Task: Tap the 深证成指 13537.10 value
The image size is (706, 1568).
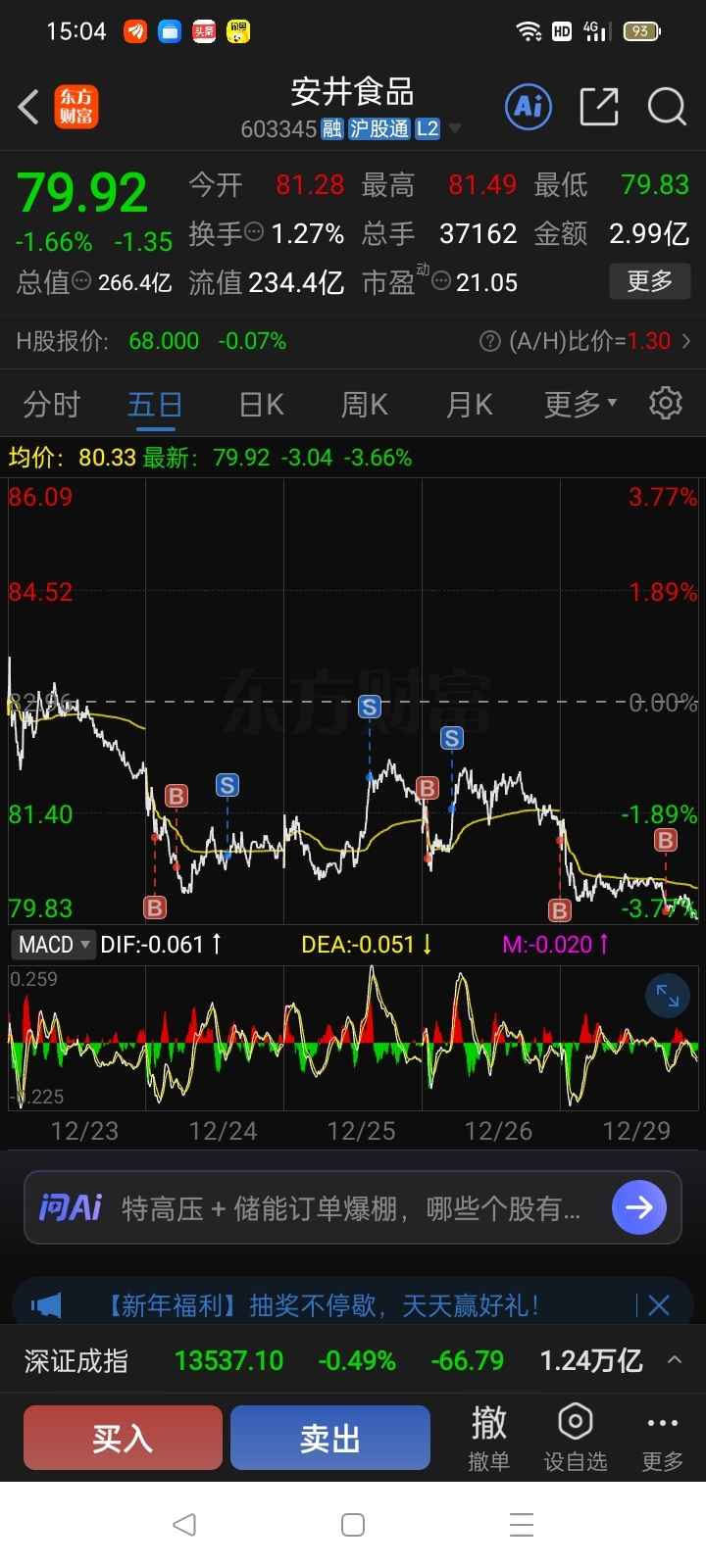Action: click(228, 1361)
